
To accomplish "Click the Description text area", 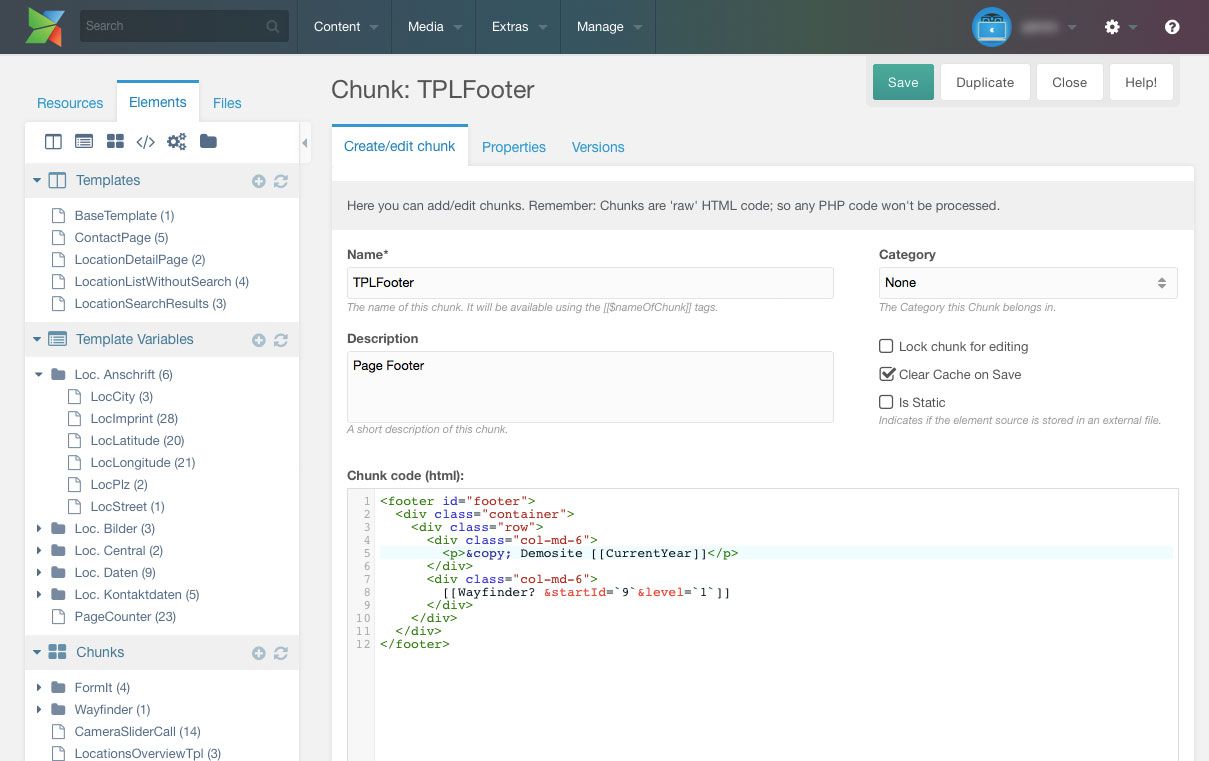I will click(590, 386).
